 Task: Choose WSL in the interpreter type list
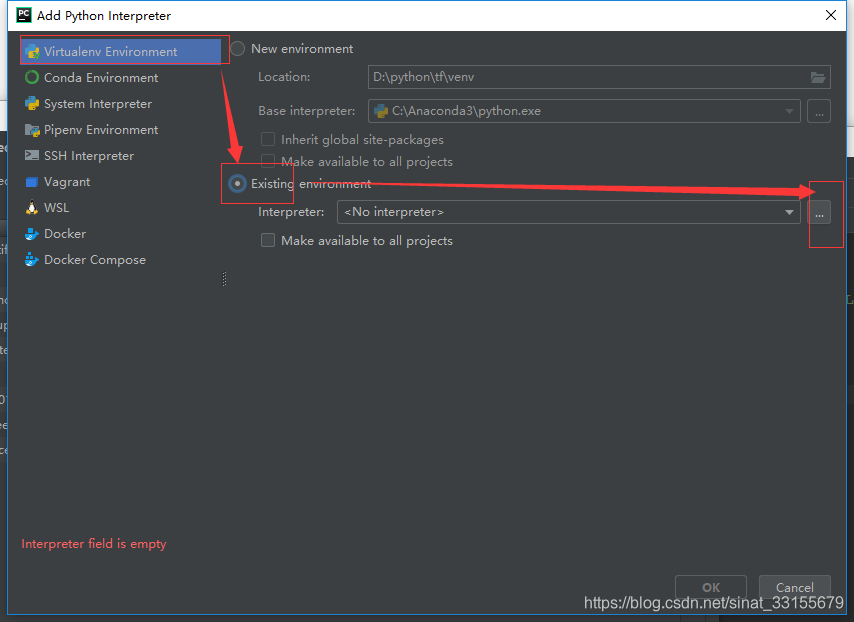click(x=121, y=208)
